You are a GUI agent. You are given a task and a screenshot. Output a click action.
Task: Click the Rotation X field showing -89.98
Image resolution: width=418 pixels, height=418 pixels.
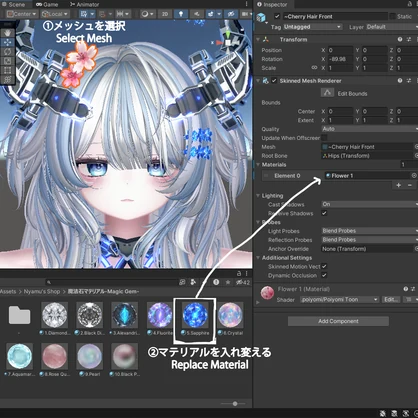(x=340, y=59)
